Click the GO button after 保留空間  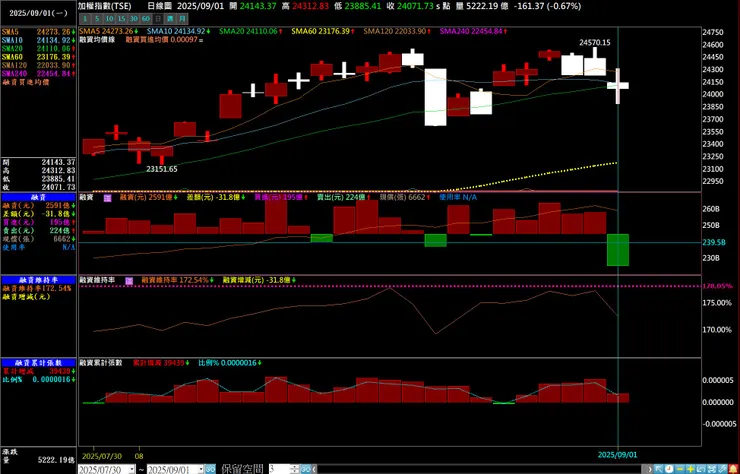[306, 469]
